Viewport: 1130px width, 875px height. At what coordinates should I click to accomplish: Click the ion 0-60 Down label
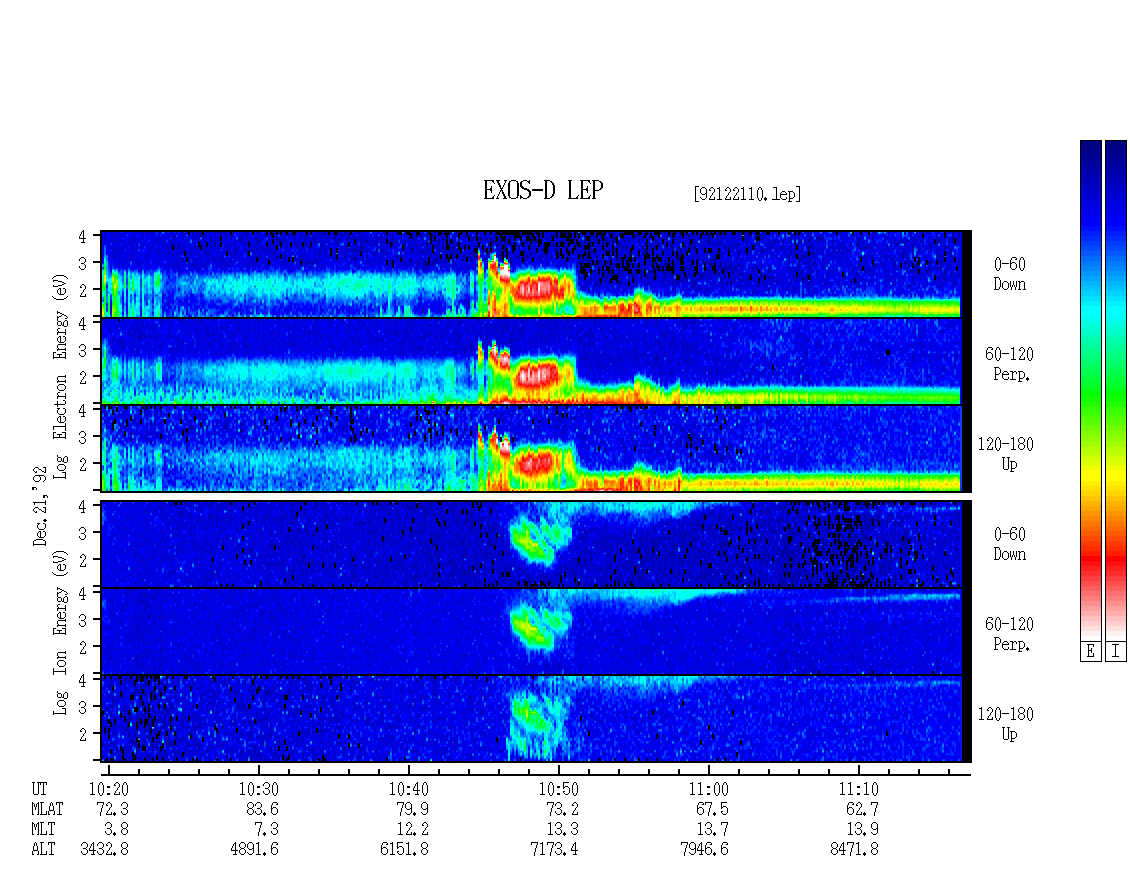(1009, 544)
